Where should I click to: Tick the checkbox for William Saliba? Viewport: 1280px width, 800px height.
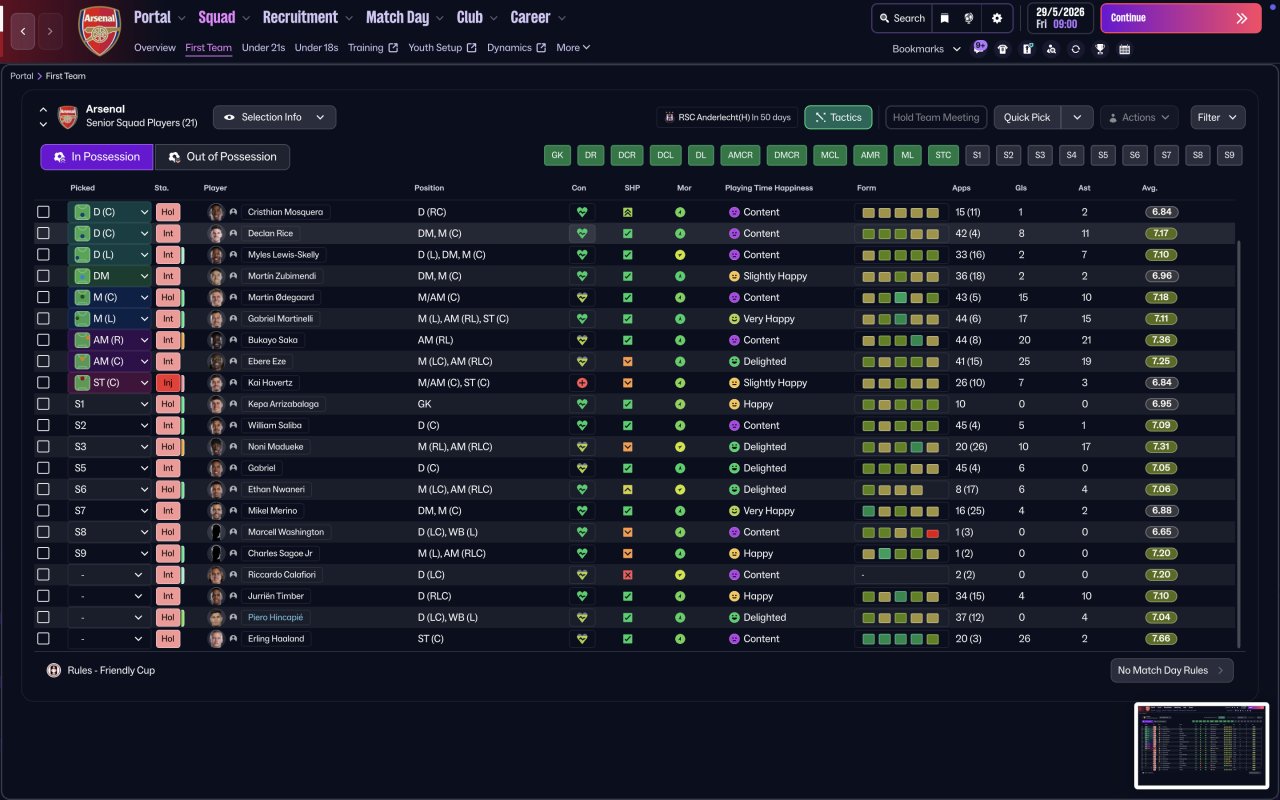click(43, 425)
